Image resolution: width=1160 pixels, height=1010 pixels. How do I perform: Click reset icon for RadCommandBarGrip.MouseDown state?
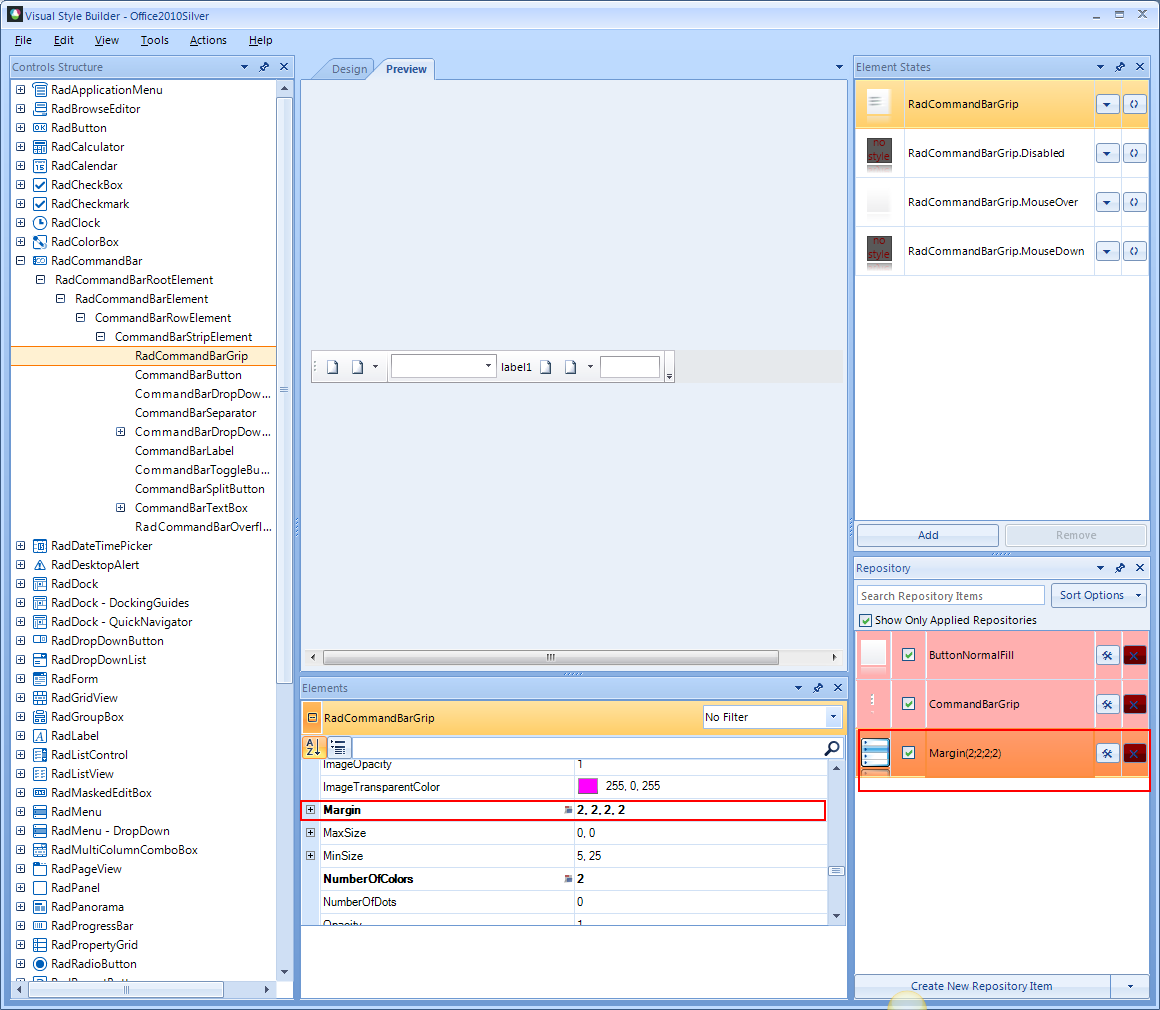(x=1134, y=252)
